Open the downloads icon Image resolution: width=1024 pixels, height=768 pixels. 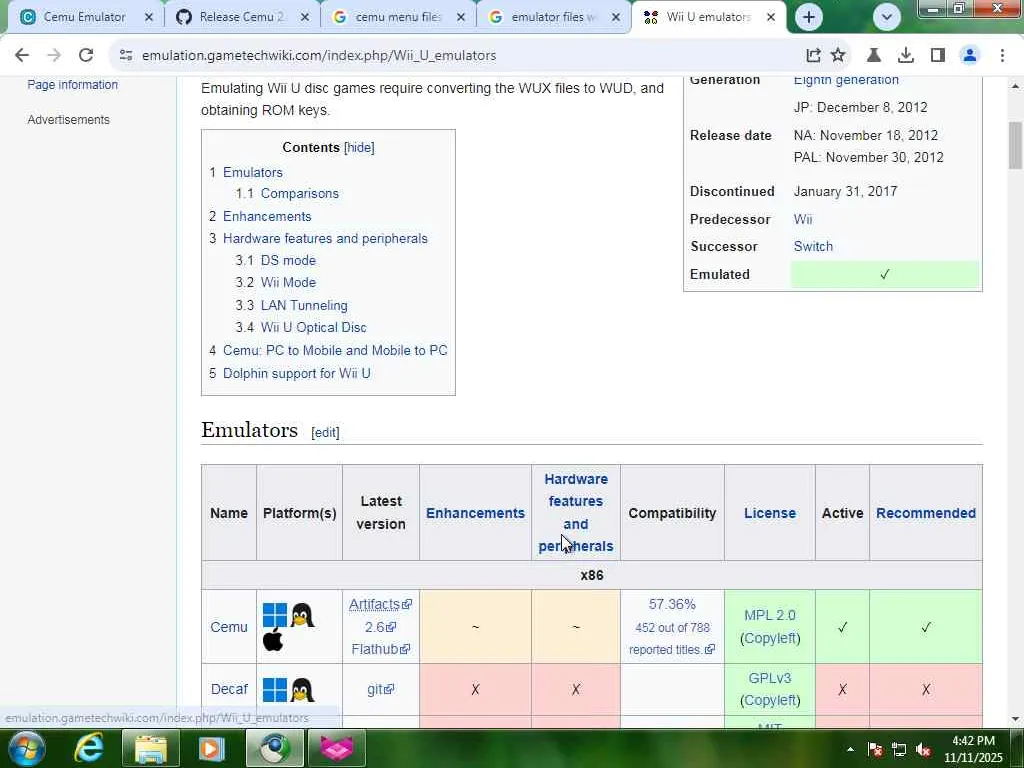pyautogui.click(x=906, y=56)
